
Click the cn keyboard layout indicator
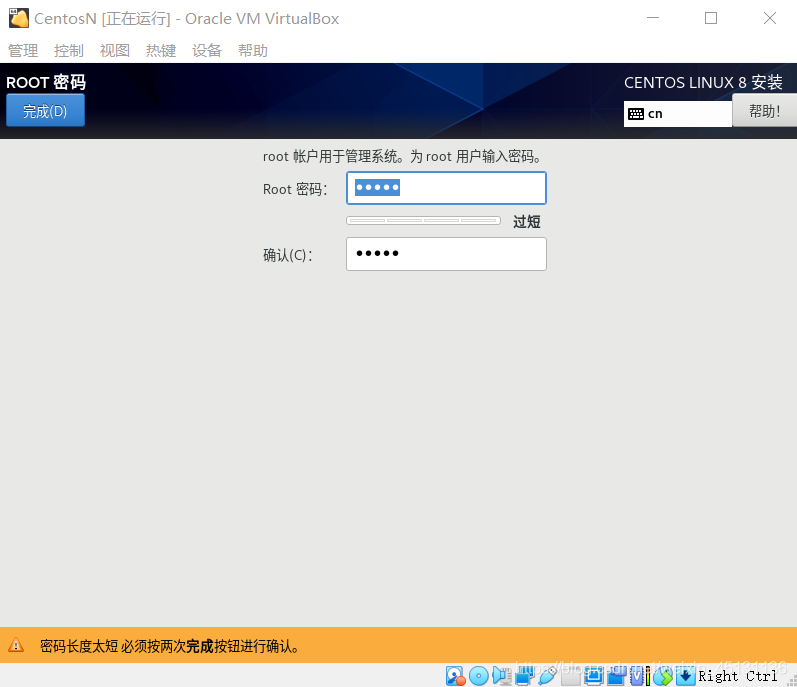pyautogui.click(x=678, y=114)
